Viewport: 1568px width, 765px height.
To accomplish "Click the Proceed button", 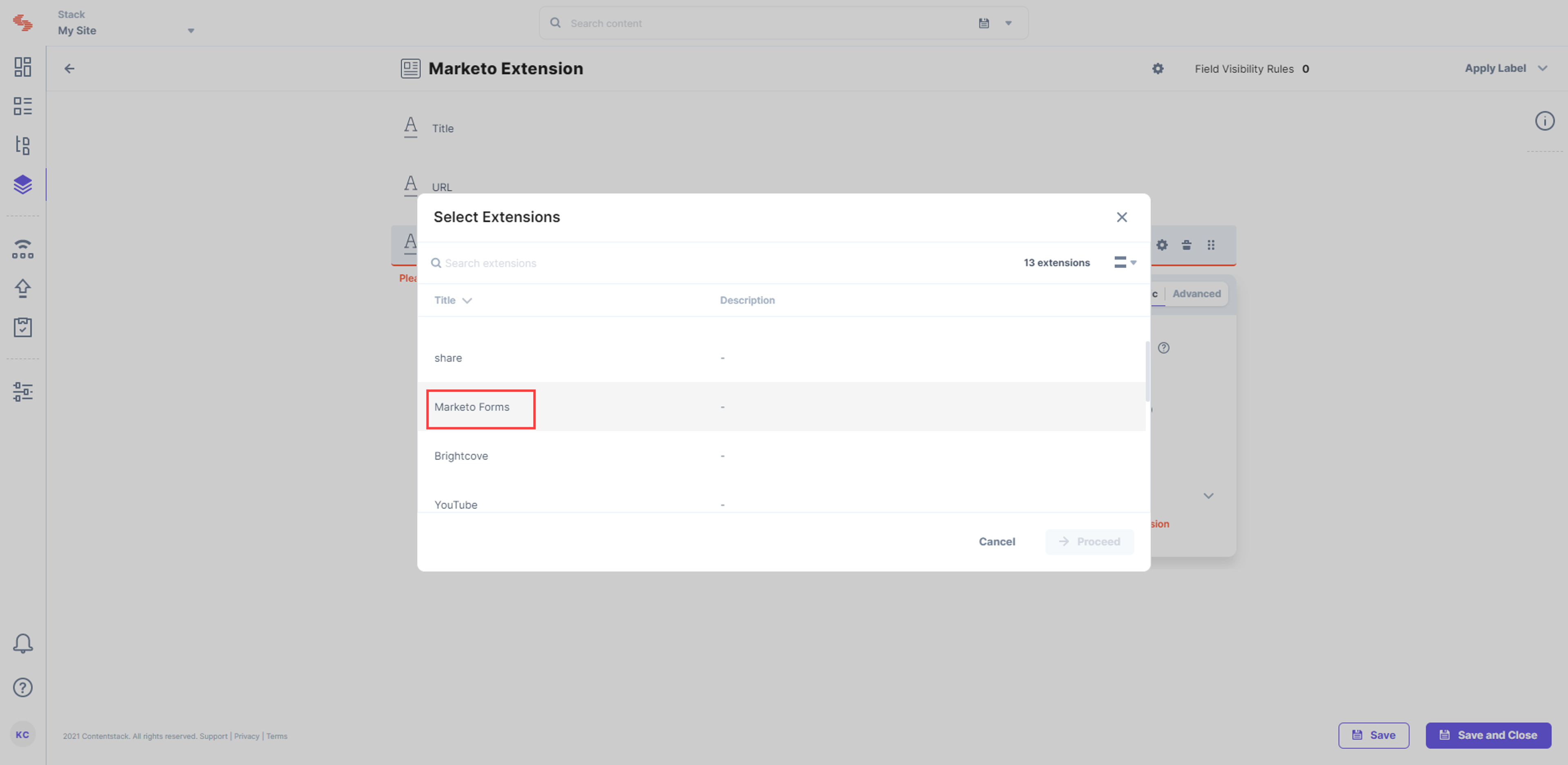I will click(x=1089, y=542).
